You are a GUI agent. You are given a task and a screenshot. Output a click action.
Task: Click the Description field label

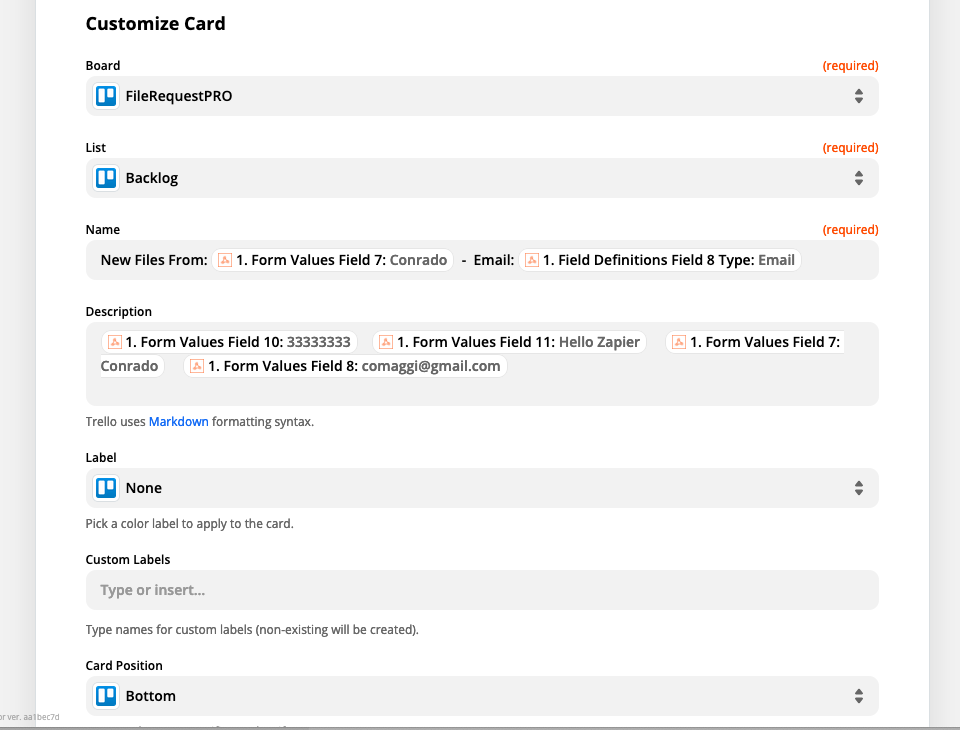click(119, 312)
